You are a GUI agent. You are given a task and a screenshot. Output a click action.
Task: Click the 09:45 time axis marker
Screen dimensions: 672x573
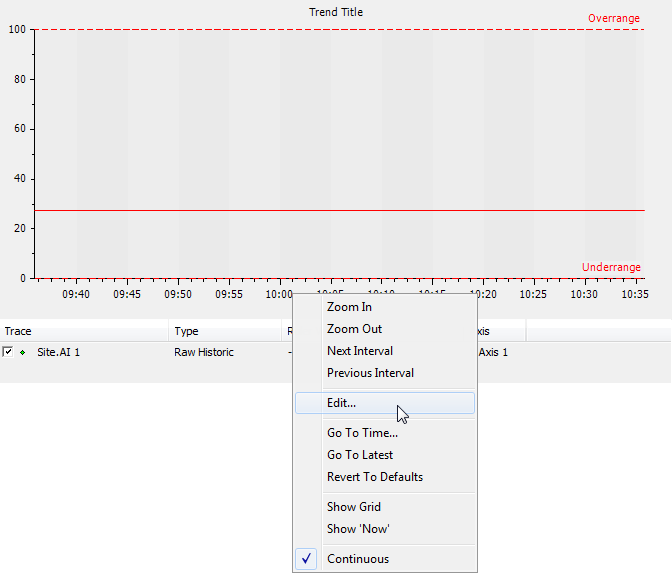(x=127, y=294)
